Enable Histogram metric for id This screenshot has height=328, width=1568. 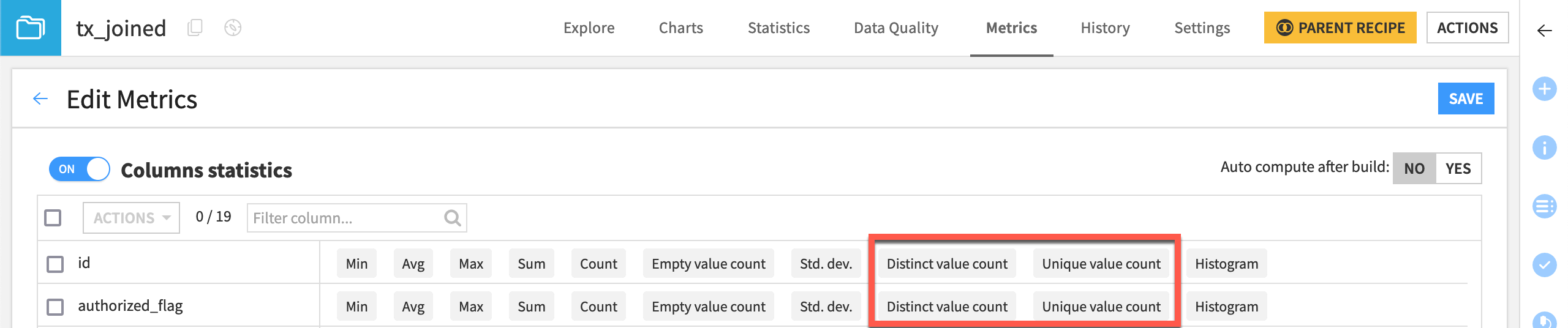pyautogui.click(x=1227, y=264)
